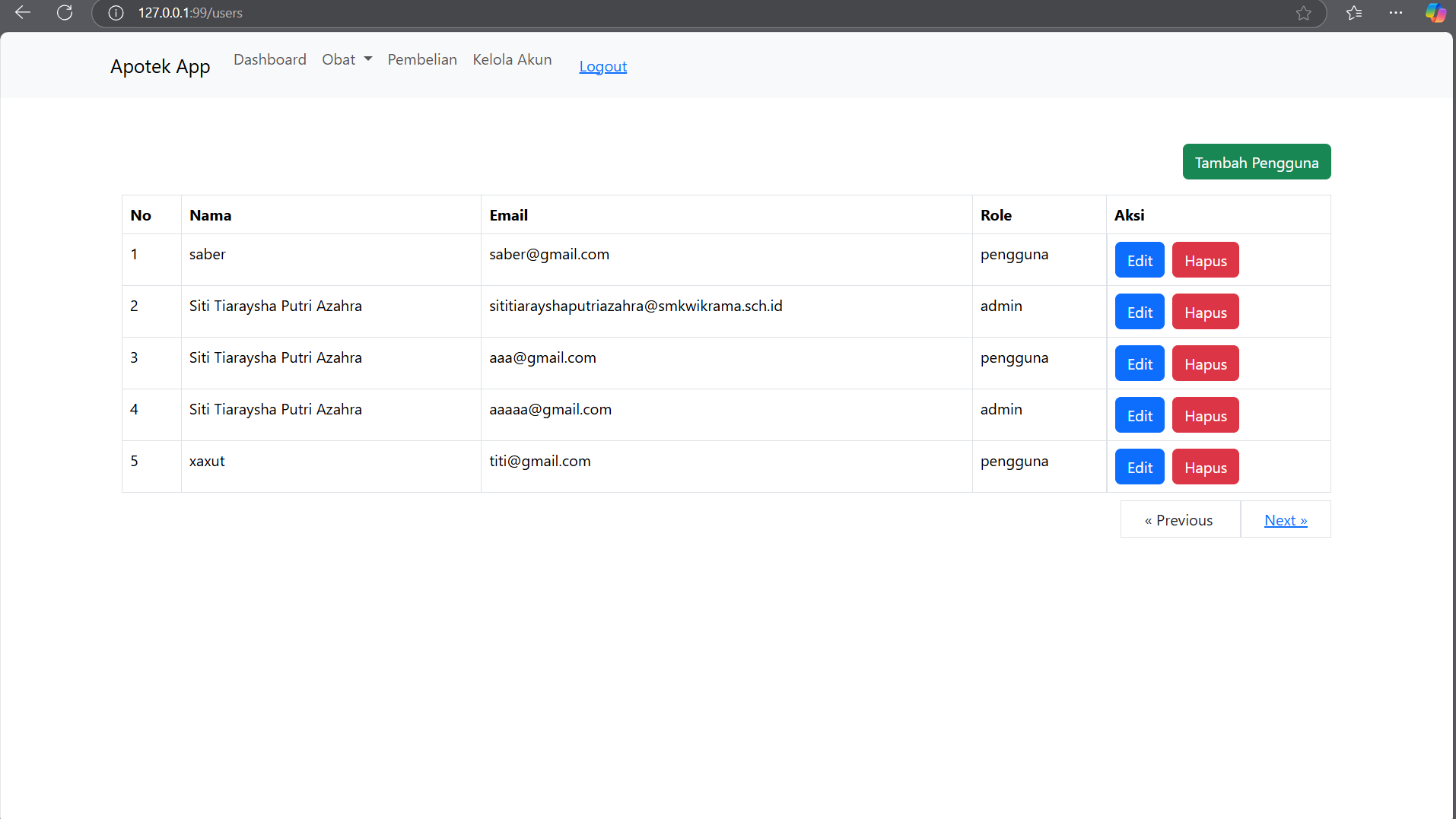Open the browser settings three-dot menu
The image size is (1456, 819).
(x=1396, y=13)
